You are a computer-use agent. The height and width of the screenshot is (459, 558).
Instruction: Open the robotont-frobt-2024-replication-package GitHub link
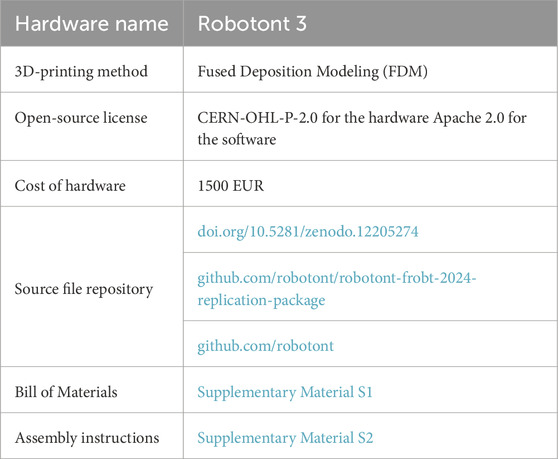click(337, 289)
